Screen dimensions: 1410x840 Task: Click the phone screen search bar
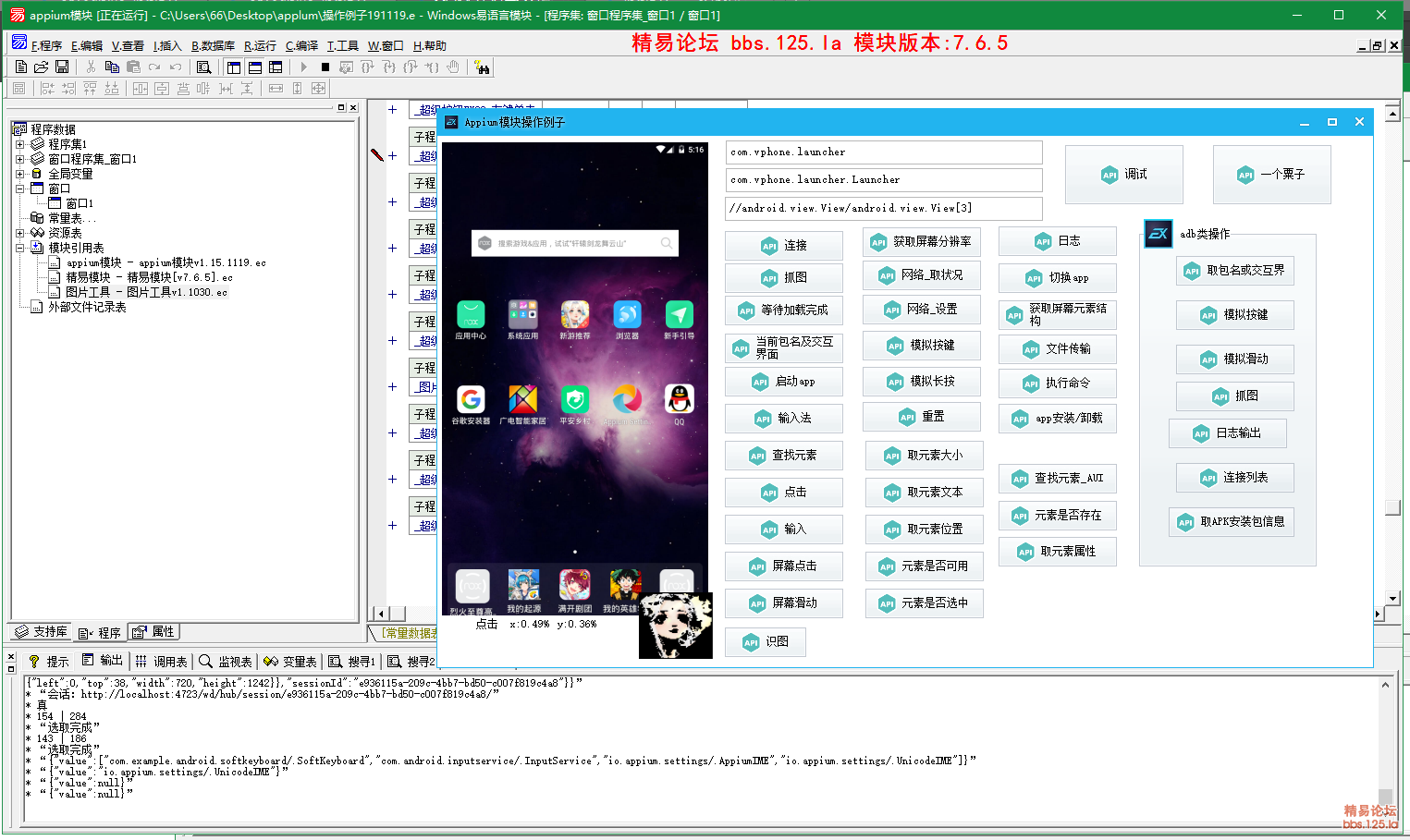tap(575, 243)
